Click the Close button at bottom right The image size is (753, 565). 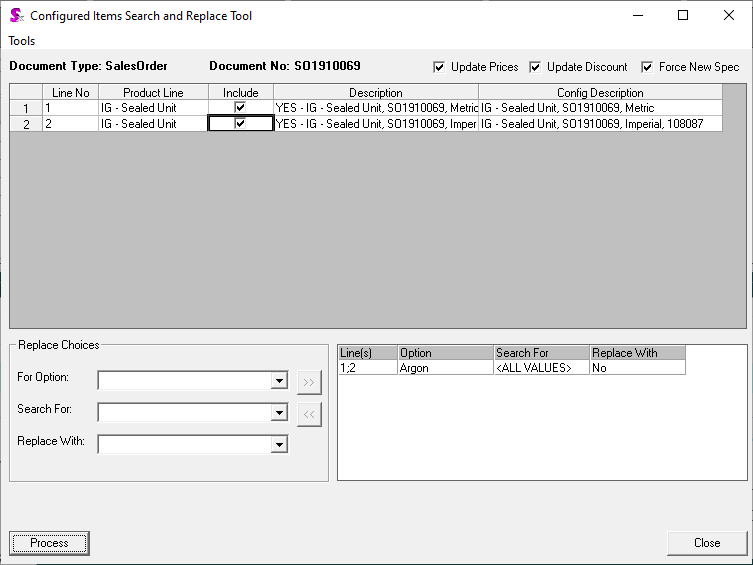point(706,543)
